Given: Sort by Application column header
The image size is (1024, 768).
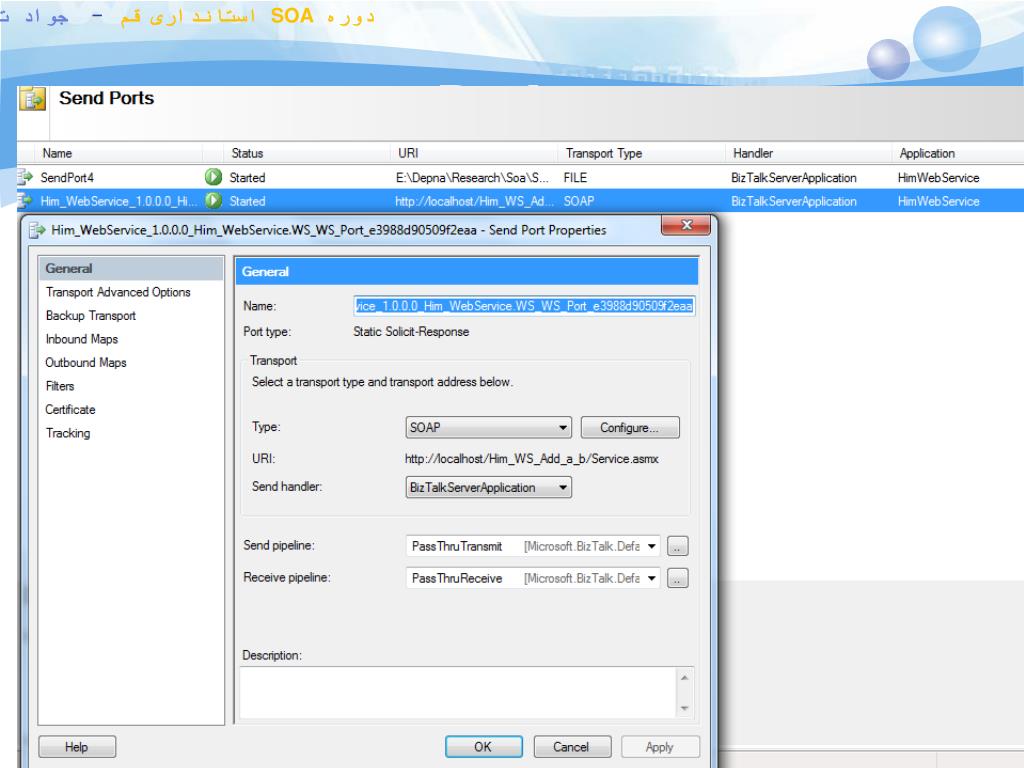Looking at the screenshot, I should [x=958, y=153].
